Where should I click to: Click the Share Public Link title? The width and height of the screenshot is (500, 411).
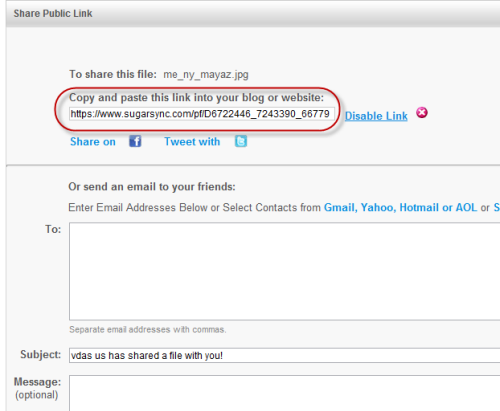(53, 13)
